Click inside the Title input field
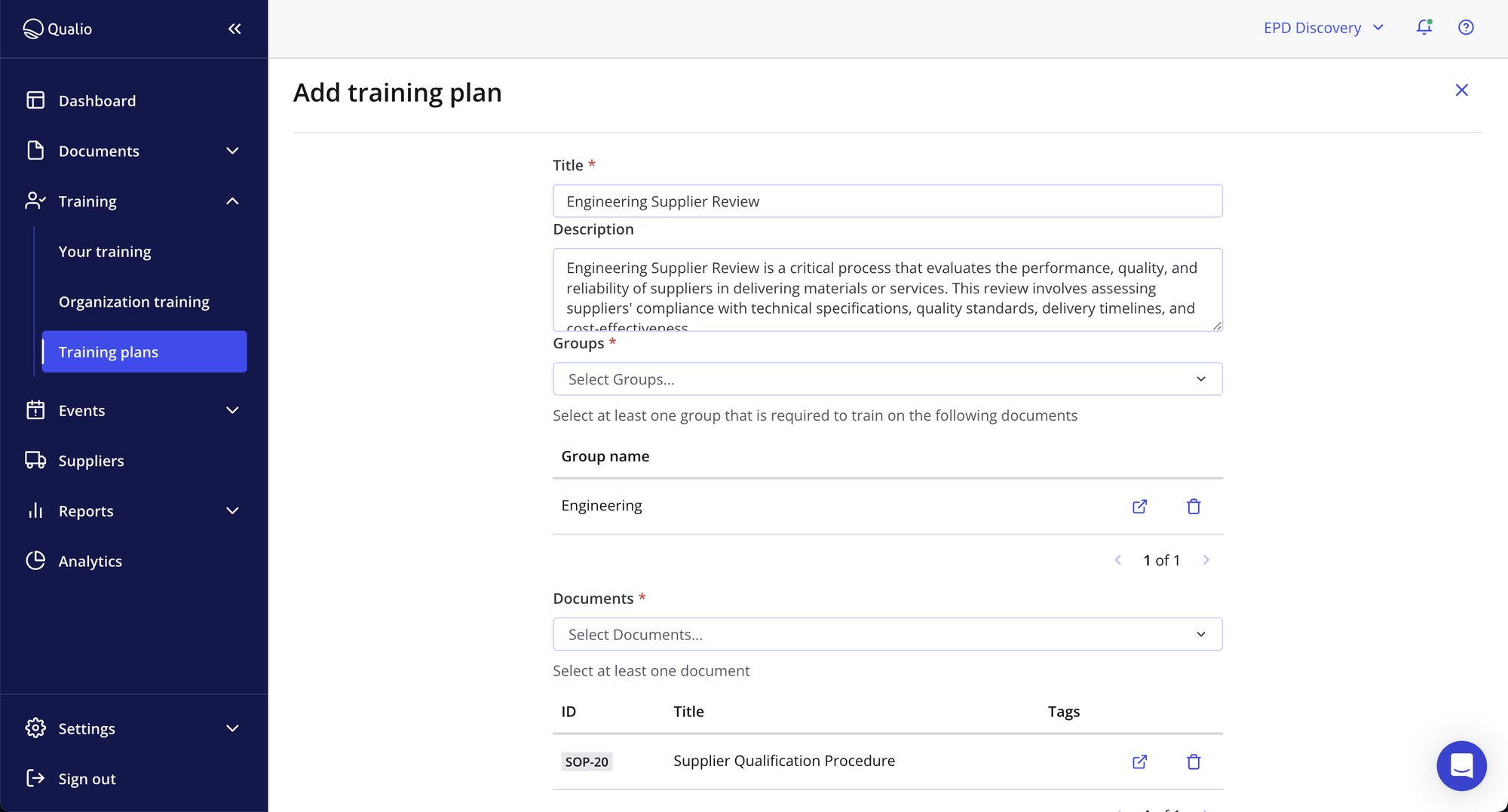 click(x=887, y=201)
